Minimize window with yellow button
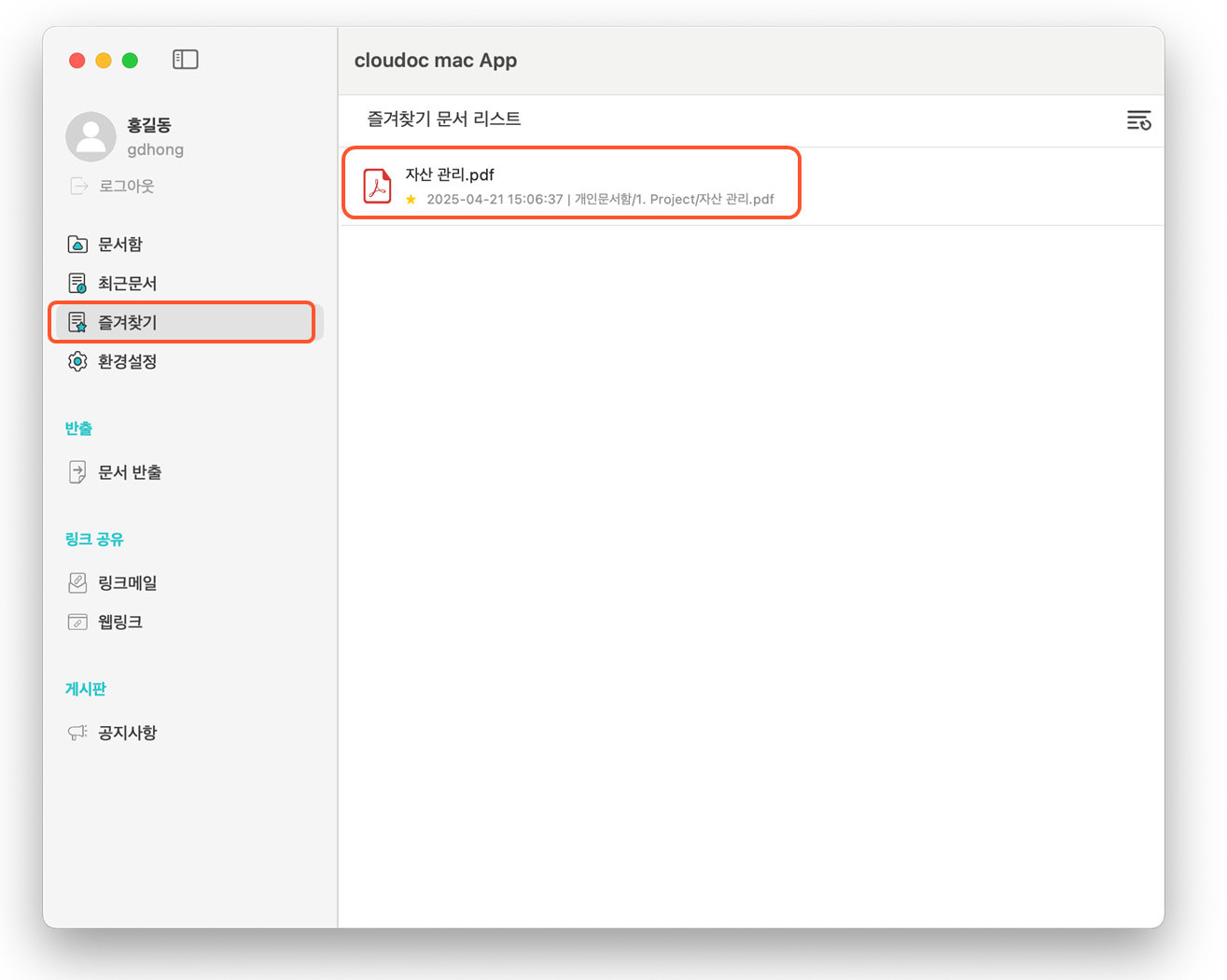Viewport: 1227px width, 980px height. click(x=104, y=61)
